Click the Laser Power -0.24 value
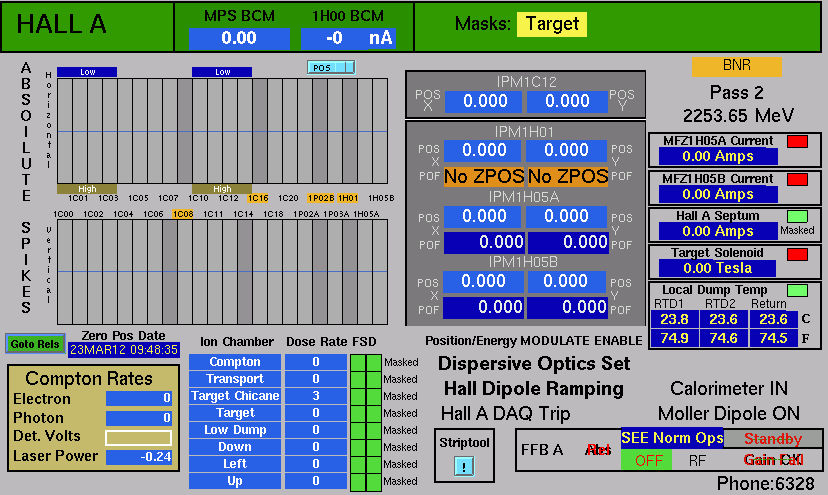Viewport: 828px width, 495px height. 139,457
